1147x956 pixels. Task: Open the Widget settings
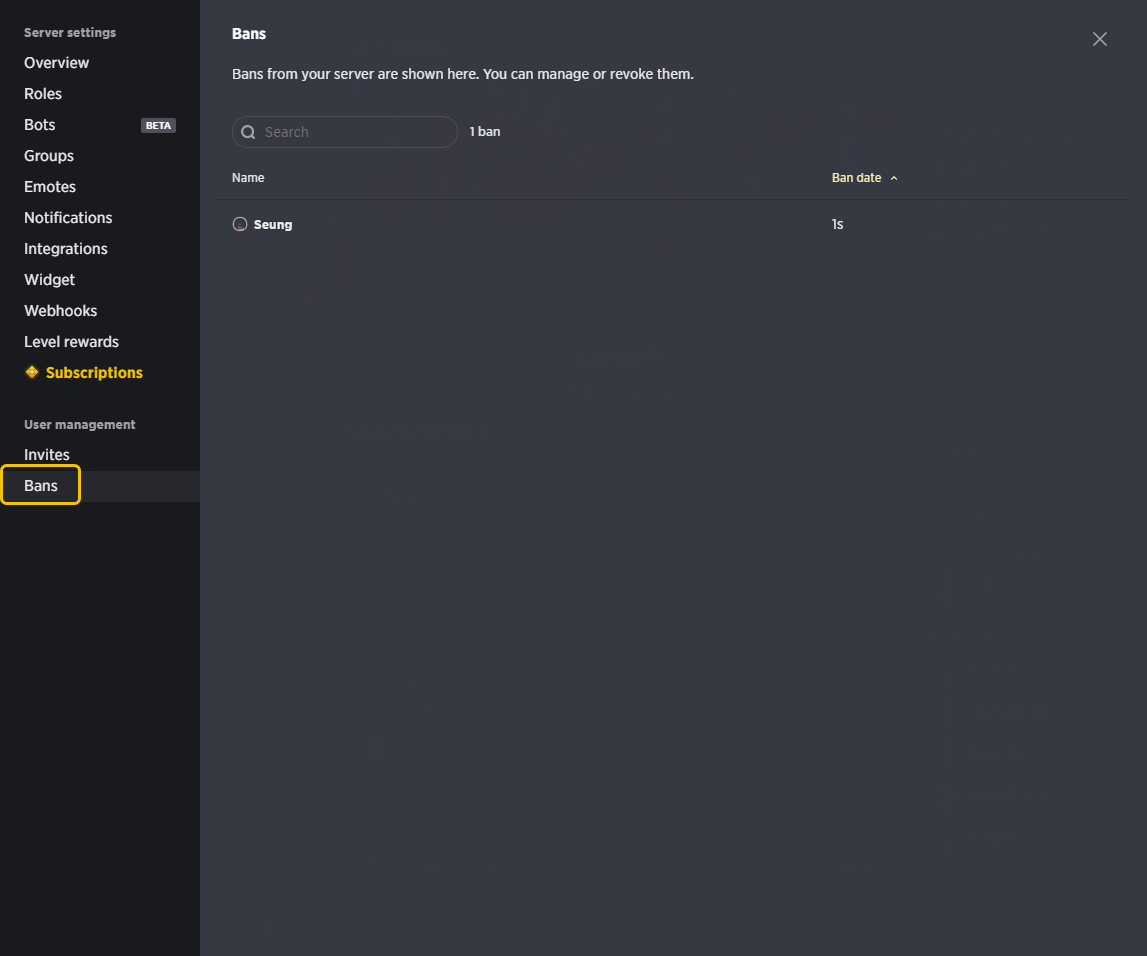[x=49, y=279]
